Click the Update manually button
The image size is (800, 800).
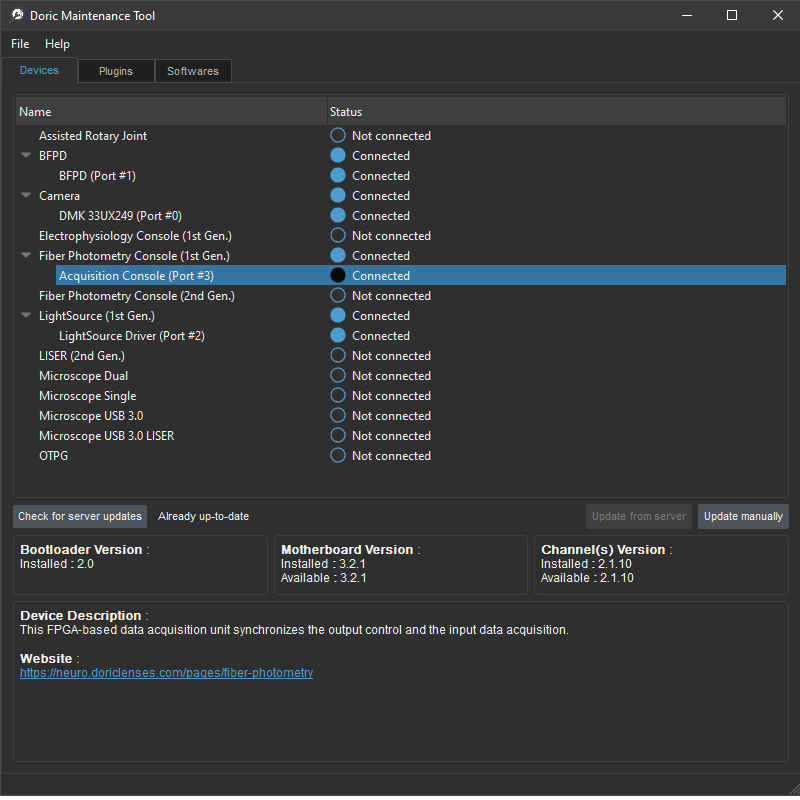point(742,516)
